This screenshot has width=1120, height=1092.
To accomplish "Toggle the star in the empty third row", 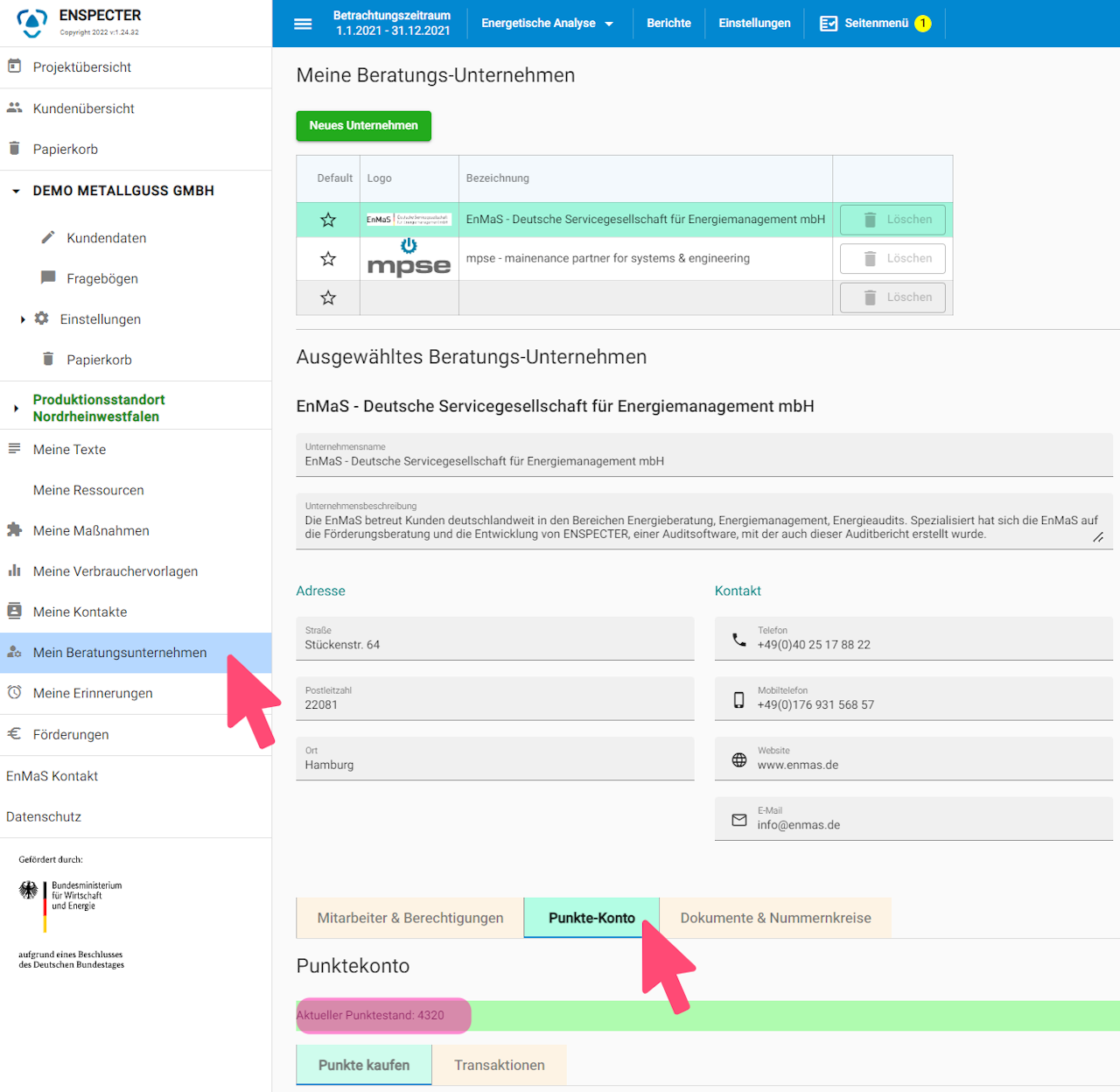I will 328,297.
